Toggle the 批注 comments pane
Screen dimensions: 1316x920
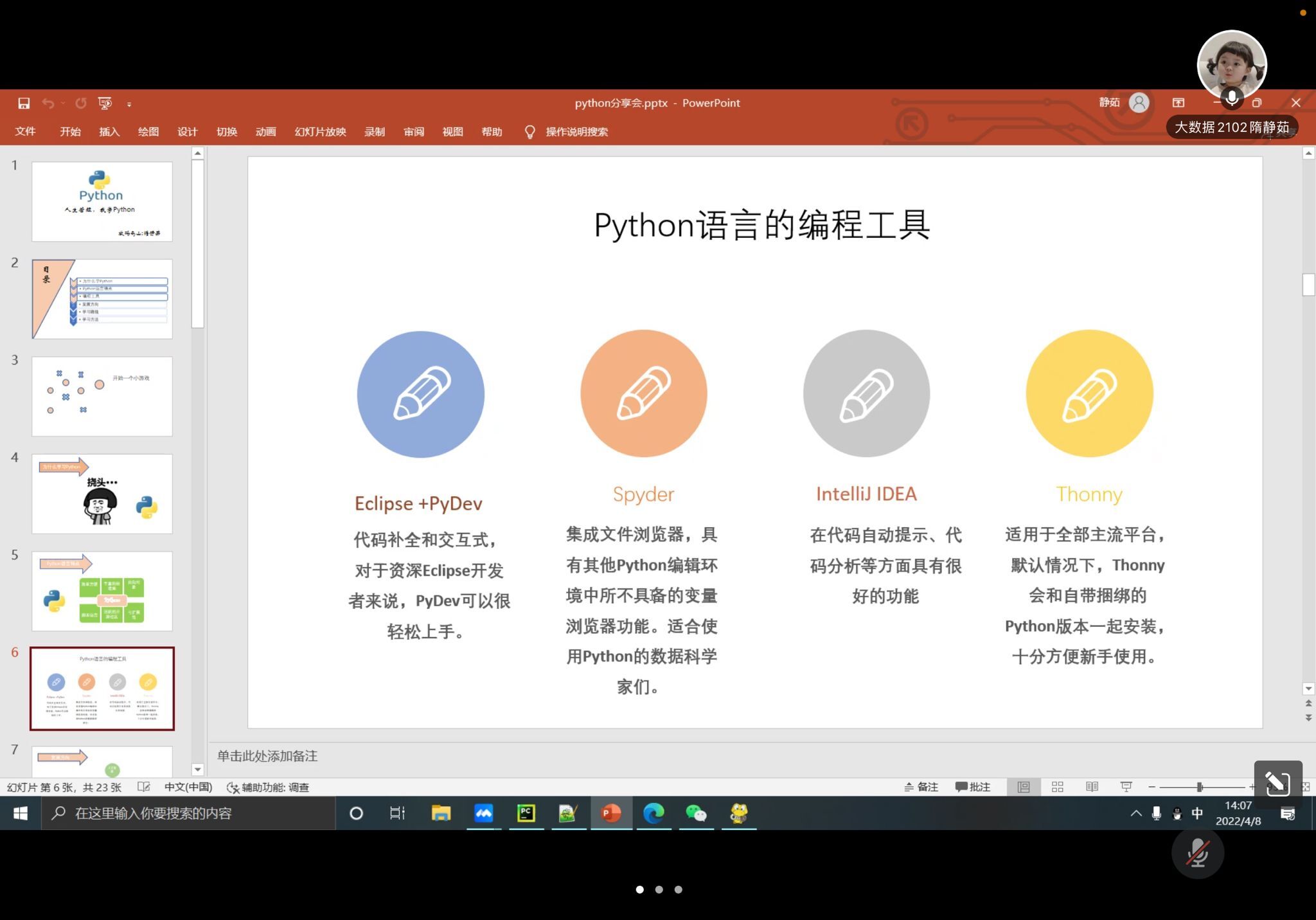point(973,787)
